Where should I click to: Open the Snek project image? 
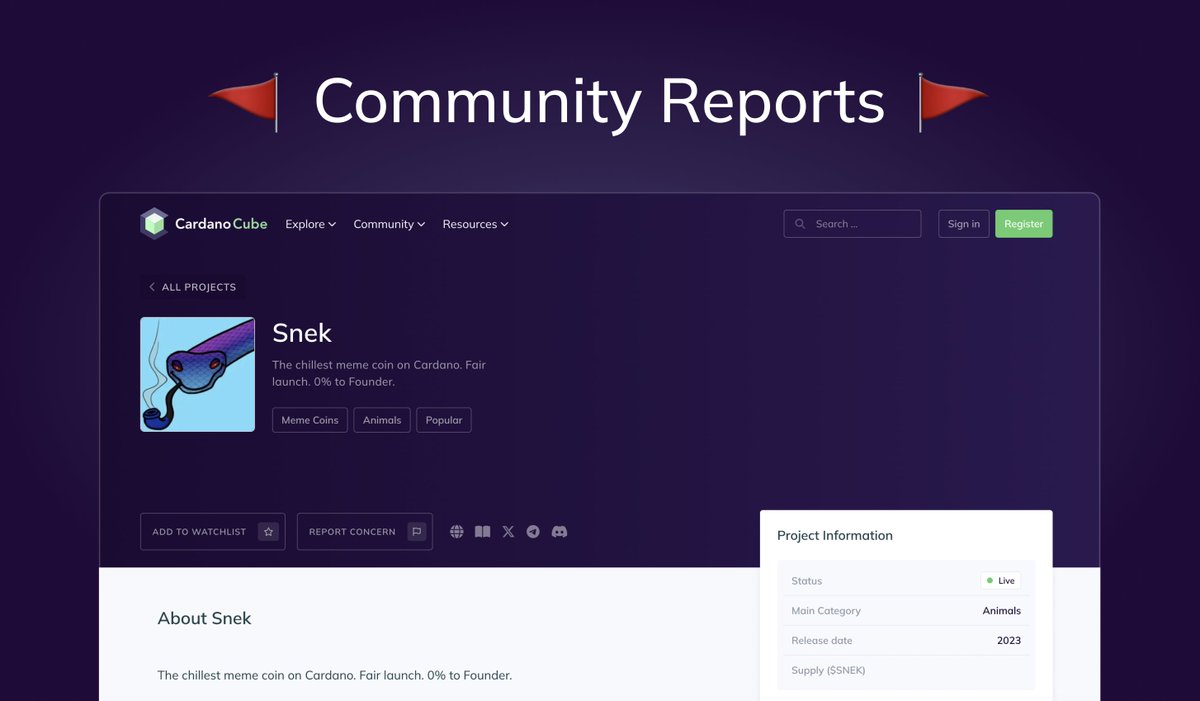[x=198, y=374]
